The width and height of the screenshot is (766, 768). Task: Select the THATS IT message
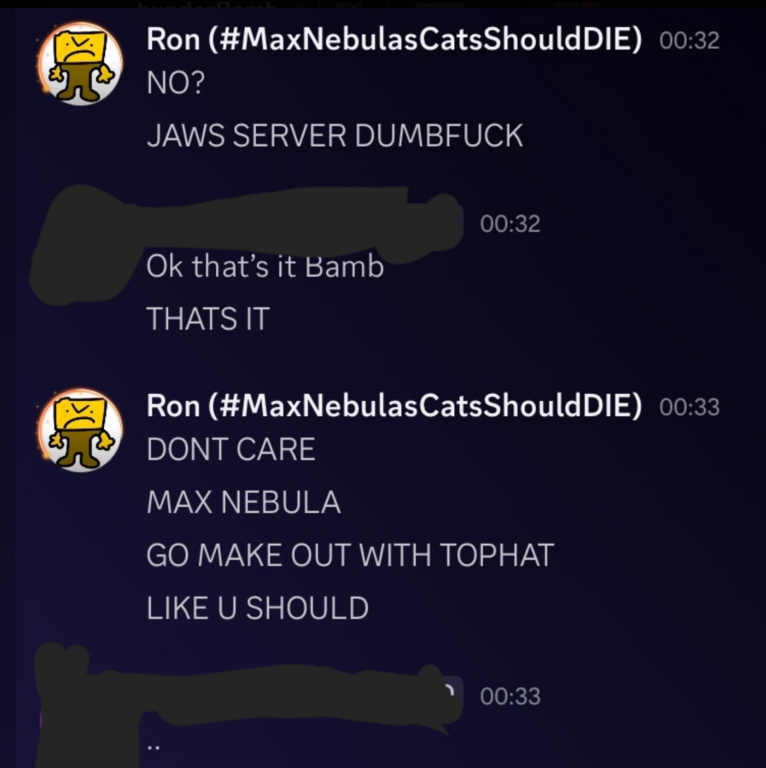click(x=208, y=319)
